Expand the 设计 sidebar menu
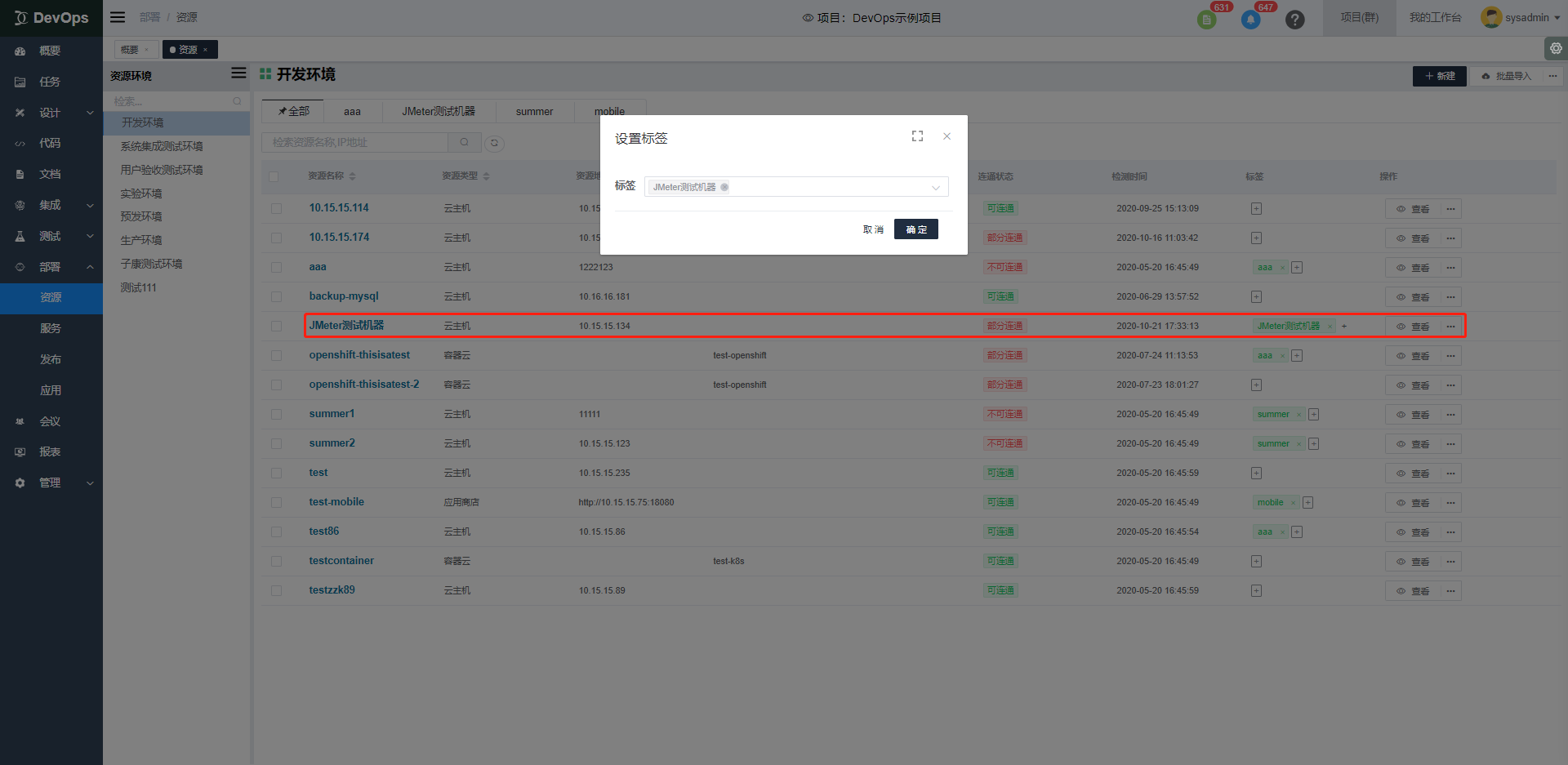The image size is (1568, 765). pos(51,113)
